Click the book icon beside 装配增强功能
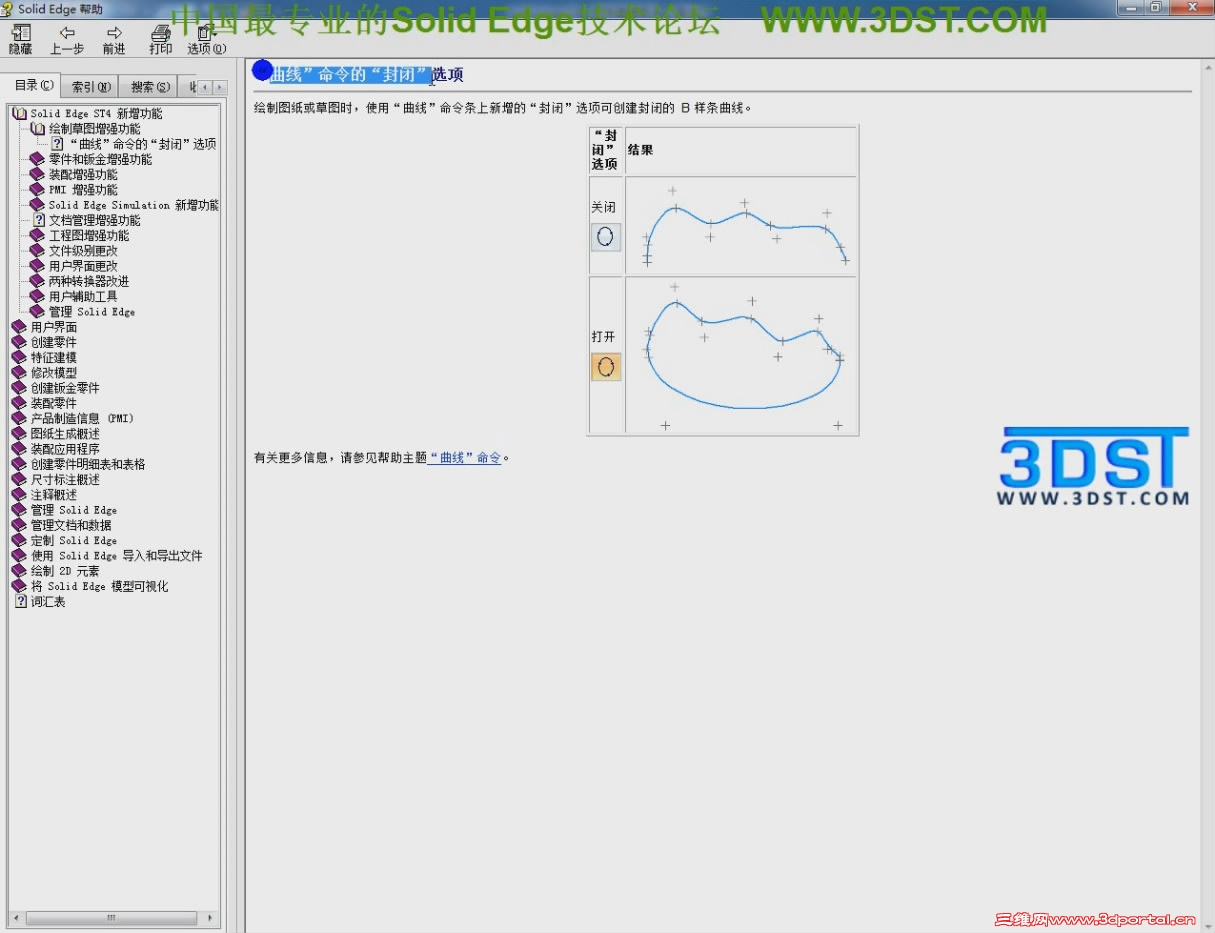 38,174
